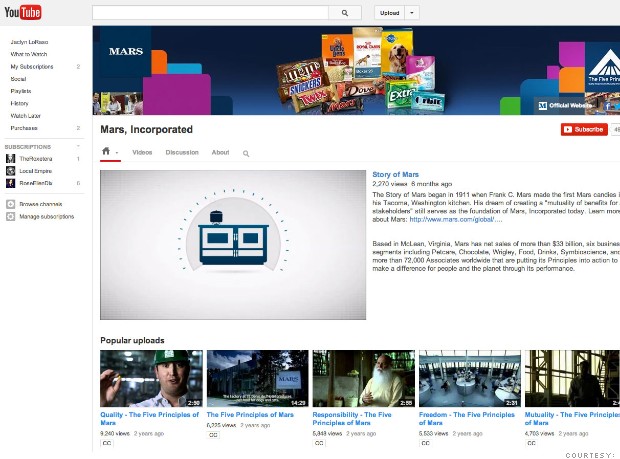620x459 pixels.
Task: Switch to the Videos tab
Action: (142, 153)
